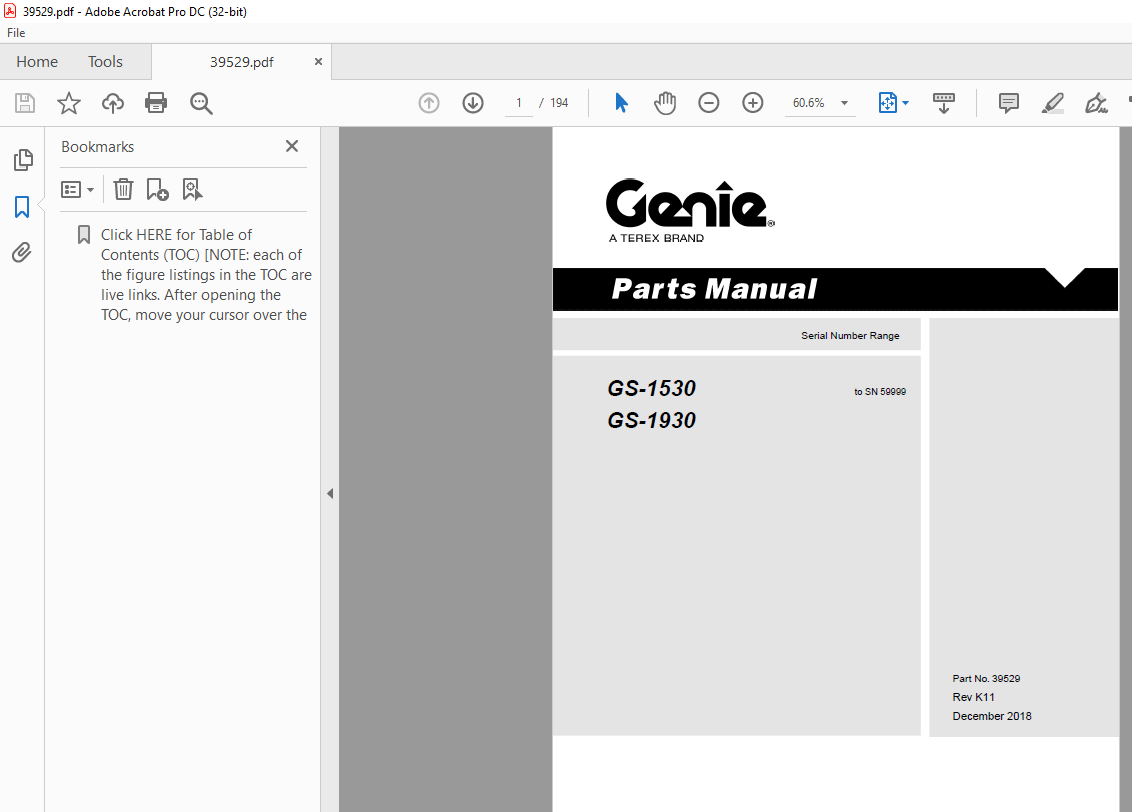
Task: Print the document using printer icon
Action: tap(156, 103)
